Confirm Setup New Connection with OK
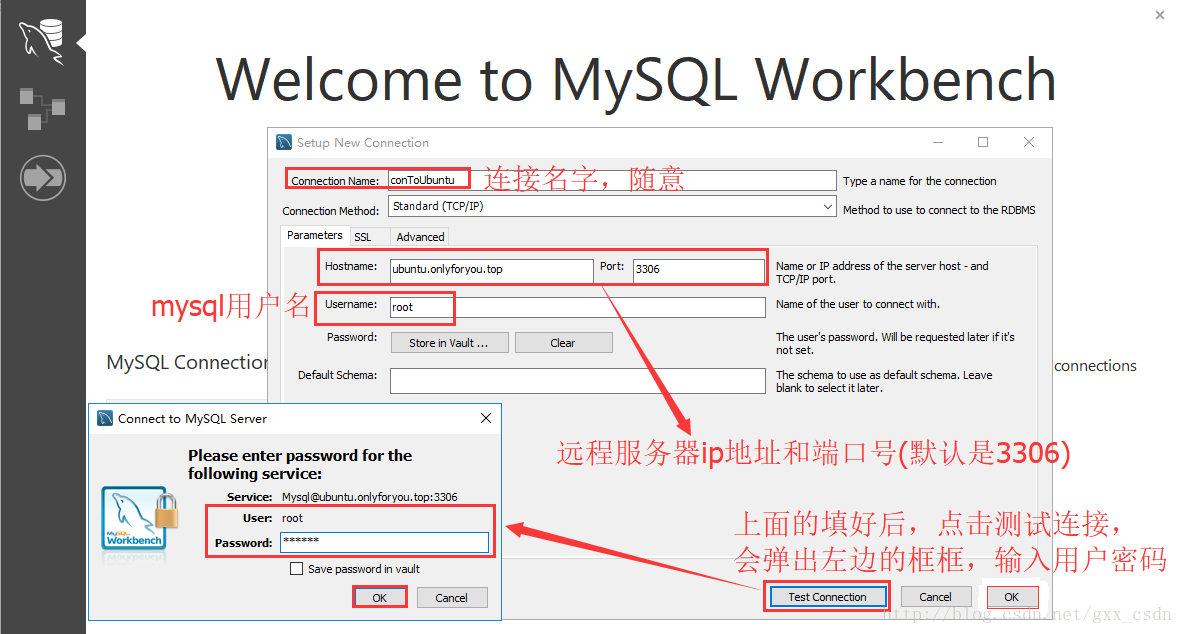 (1012, 597)
